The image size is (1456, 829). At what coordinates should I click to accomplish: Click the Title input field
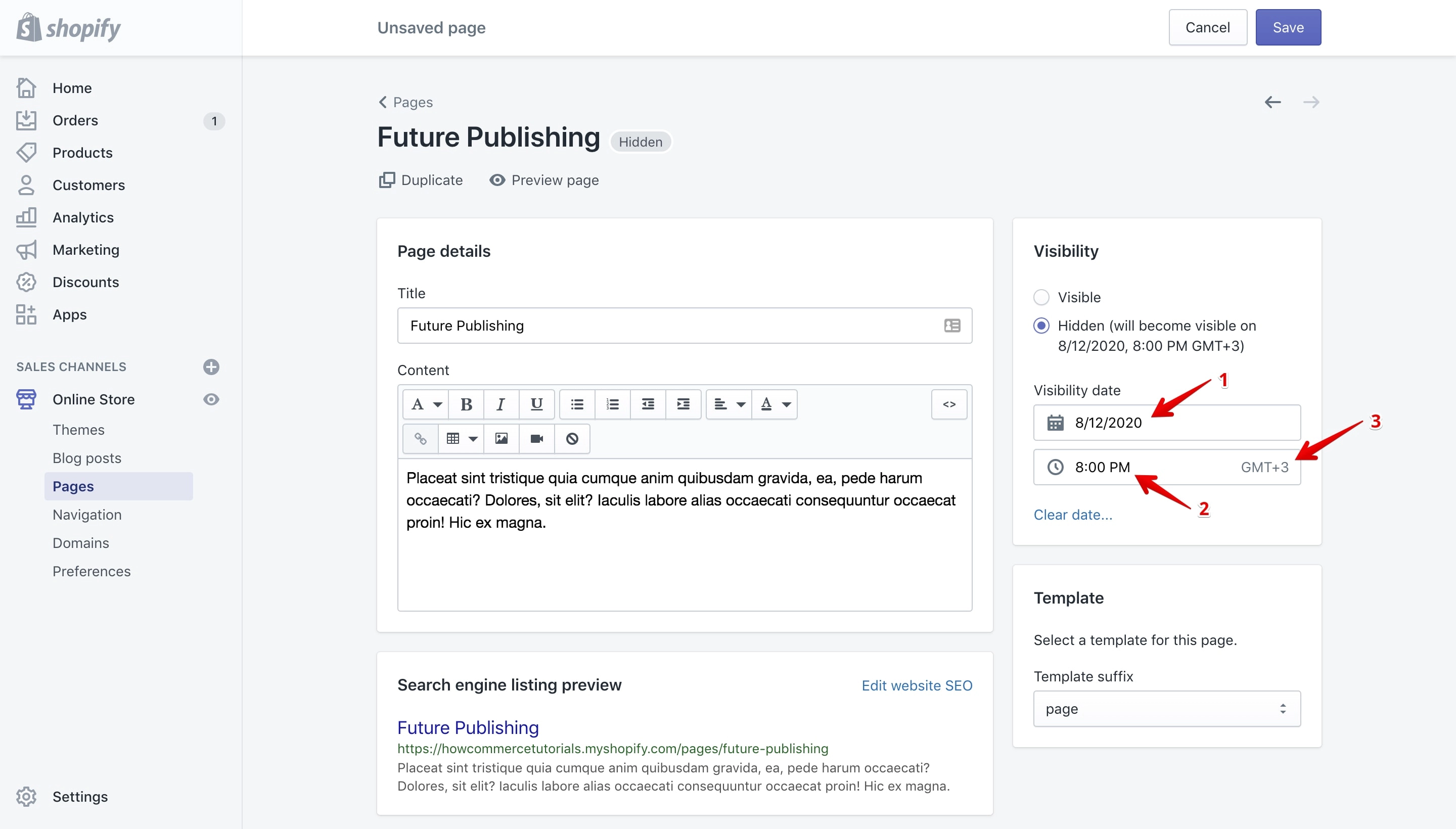click(x=685, y=326)
